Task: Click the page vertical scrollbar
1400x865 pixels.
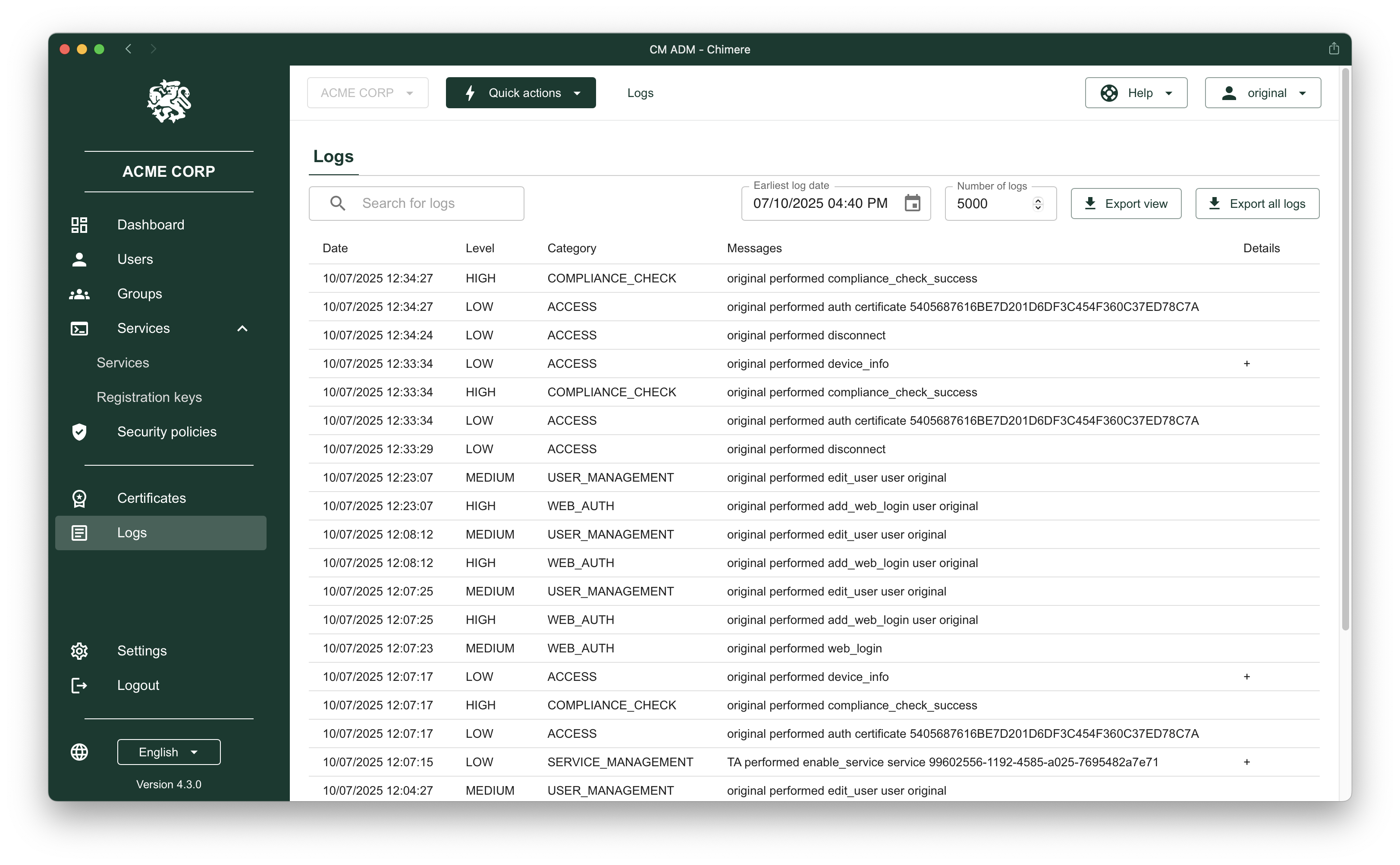Action: (1345, 349)
